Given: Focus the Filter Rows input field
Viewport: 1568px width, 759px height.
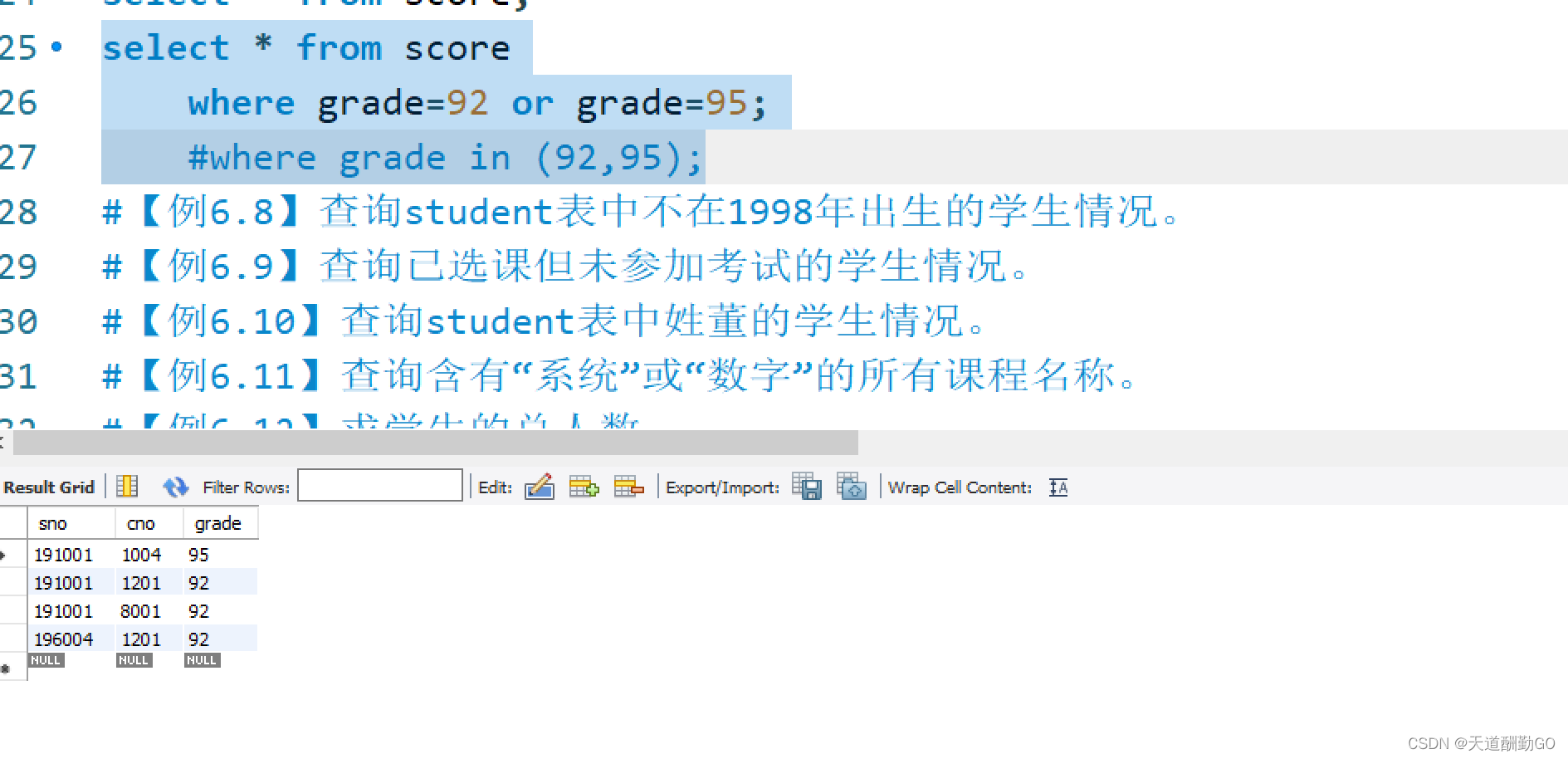Looking at the screenshot, I should (380, 486).
